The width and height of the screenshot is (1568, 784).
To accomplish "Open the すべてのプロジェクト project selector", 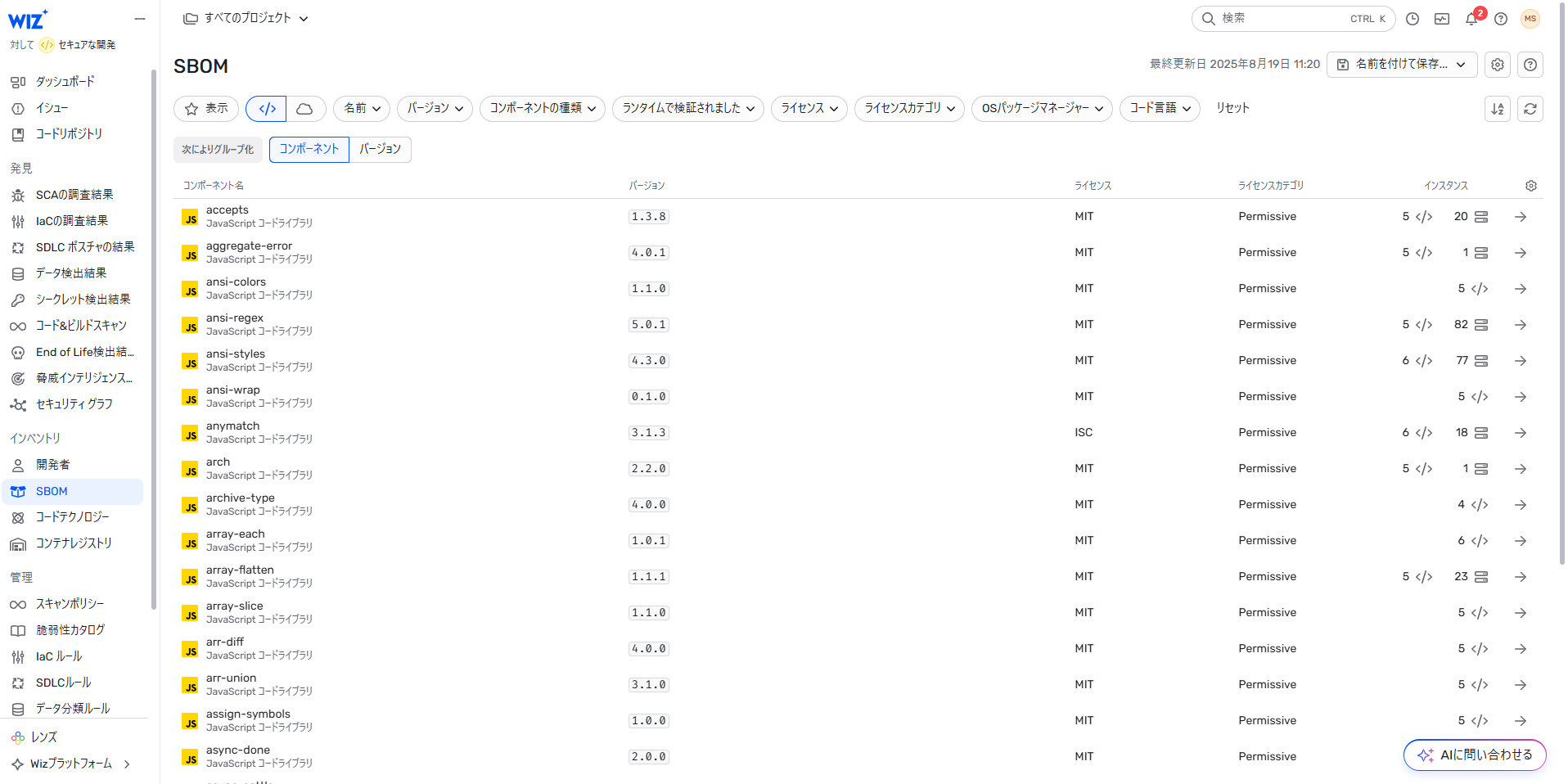I will click(246, 18).
